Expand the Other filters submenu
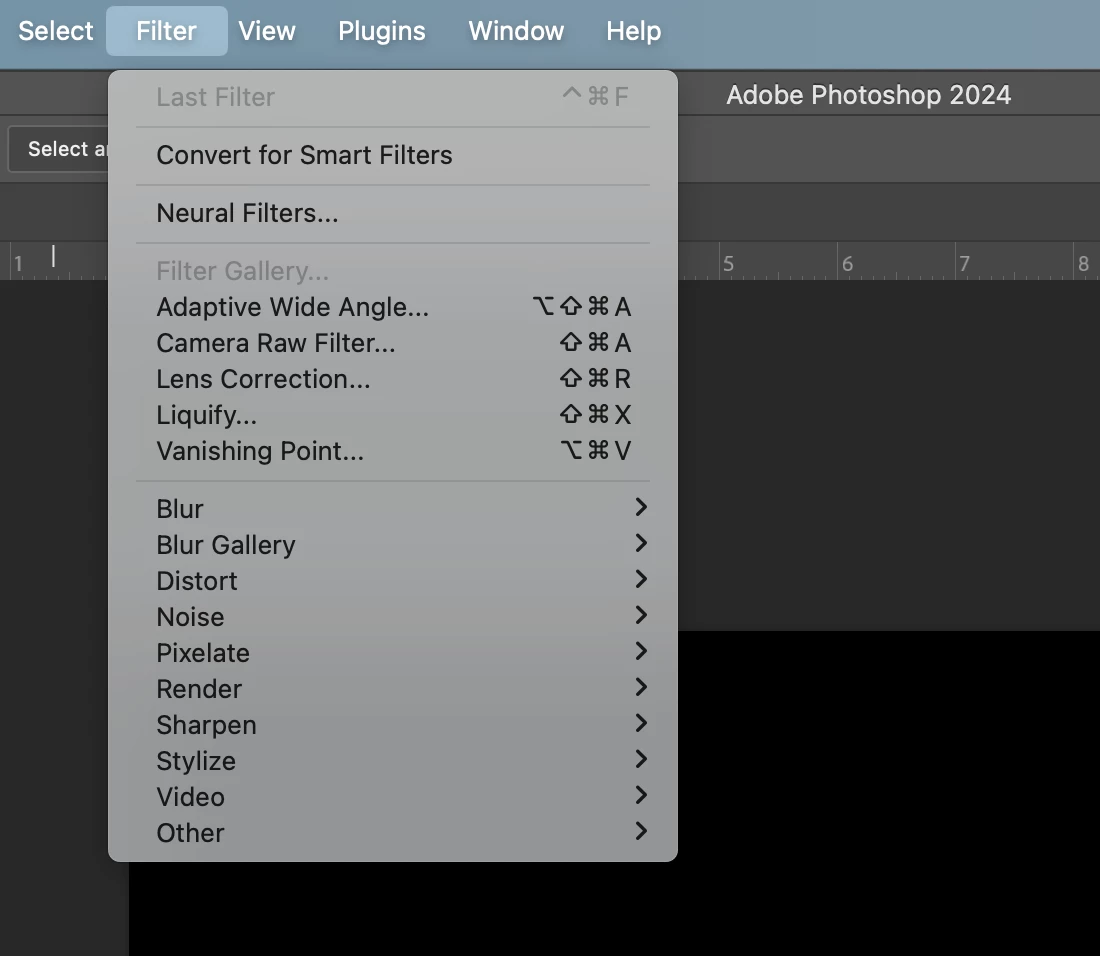This screenshot has height=956, width=1100. [393, 833]
